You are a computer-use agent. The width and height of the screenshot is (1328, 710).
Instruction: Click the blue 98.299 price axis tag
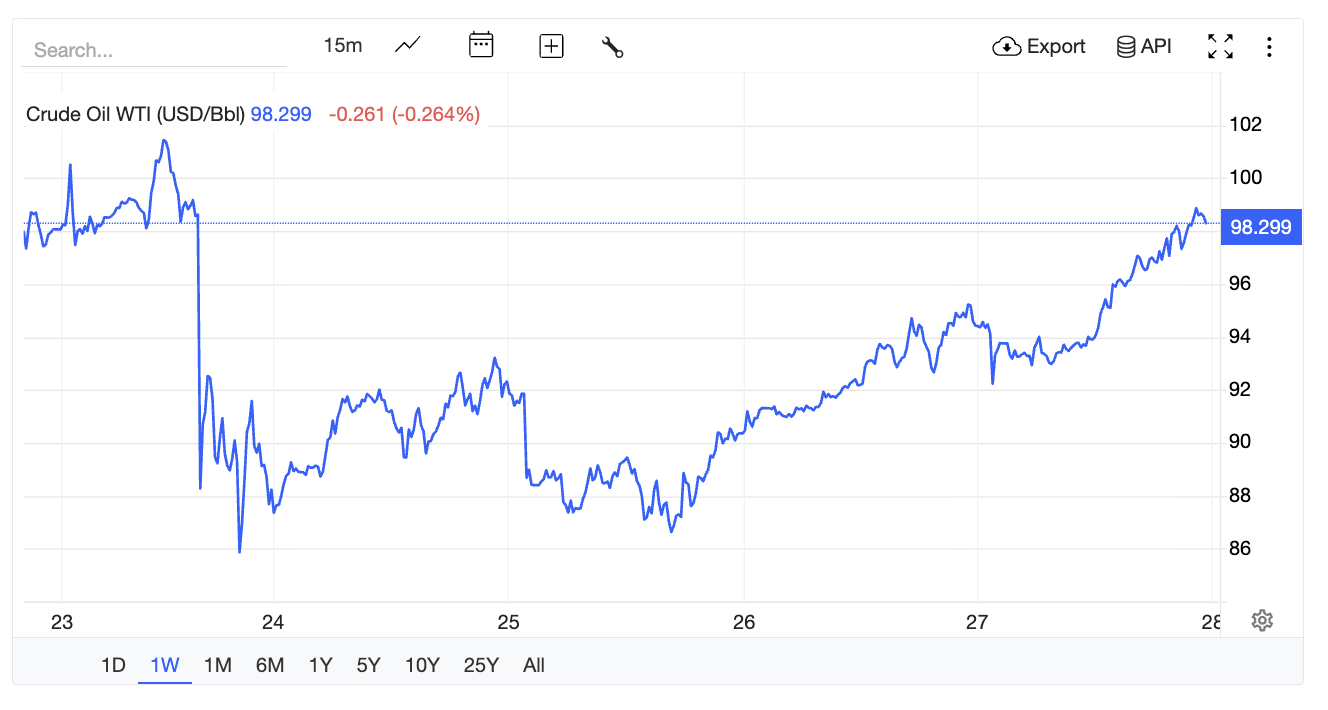[1261, 227]
